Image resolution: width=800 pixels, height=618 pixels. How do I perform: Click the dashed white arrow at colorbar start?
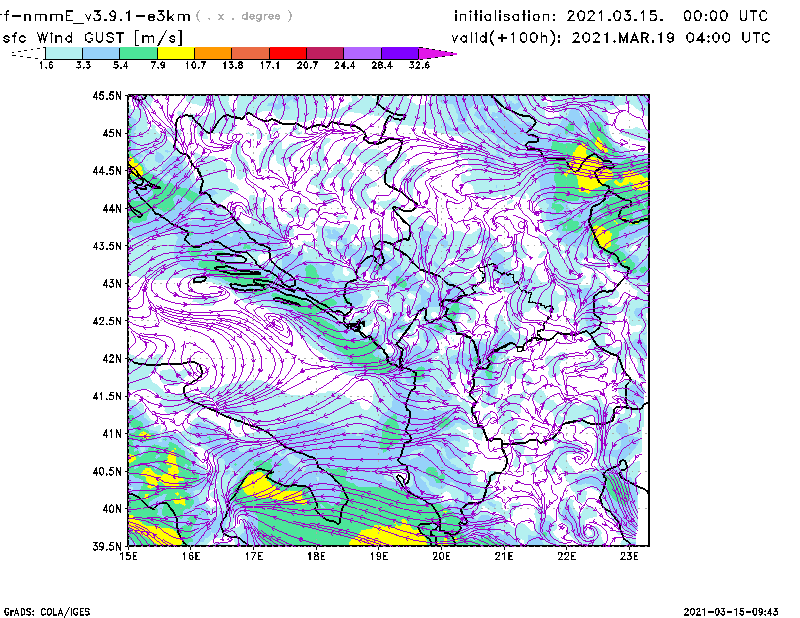click(28, 53)
